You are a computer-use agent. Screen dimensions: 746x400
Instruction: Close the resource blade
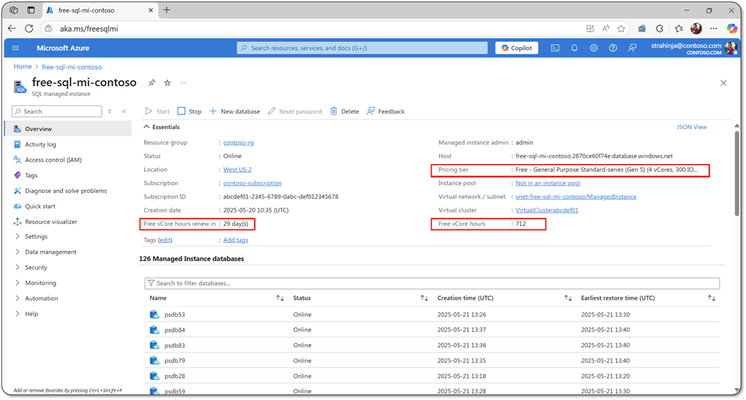click(723, 83)
